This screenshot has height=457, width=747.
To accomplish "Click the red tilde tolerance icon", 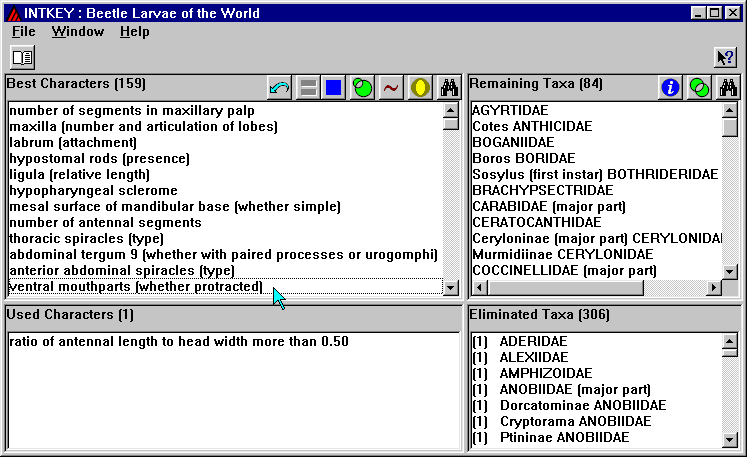I will [x=391, y=88].
